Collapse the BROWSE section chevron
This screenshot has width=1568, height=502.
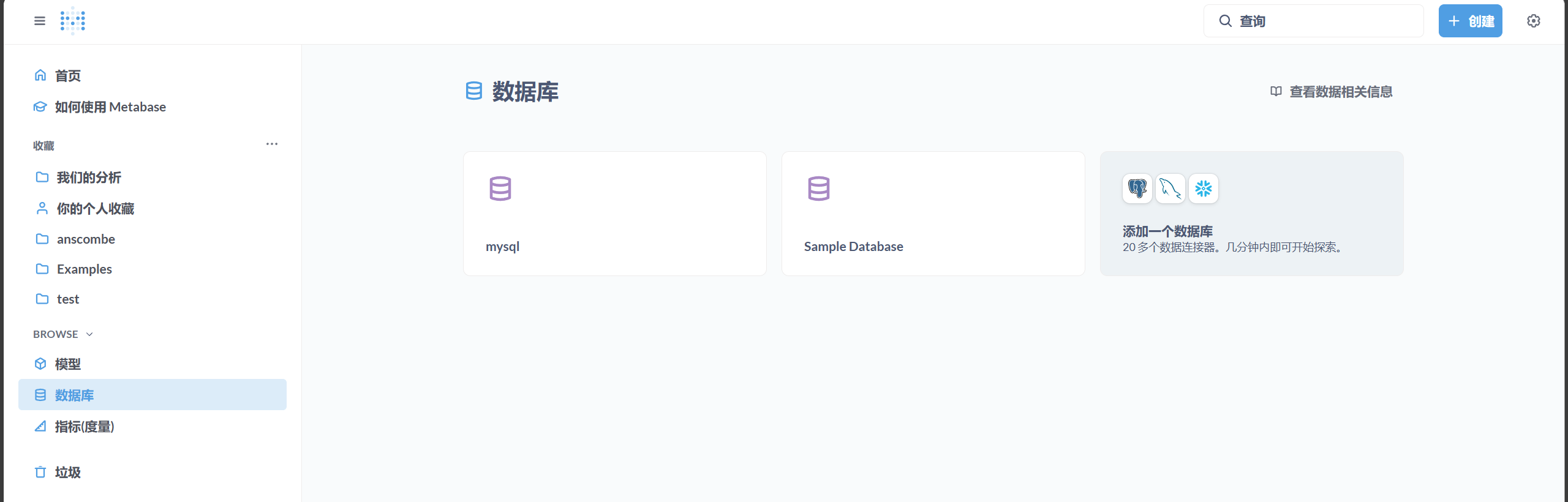(x=89, y=334)
